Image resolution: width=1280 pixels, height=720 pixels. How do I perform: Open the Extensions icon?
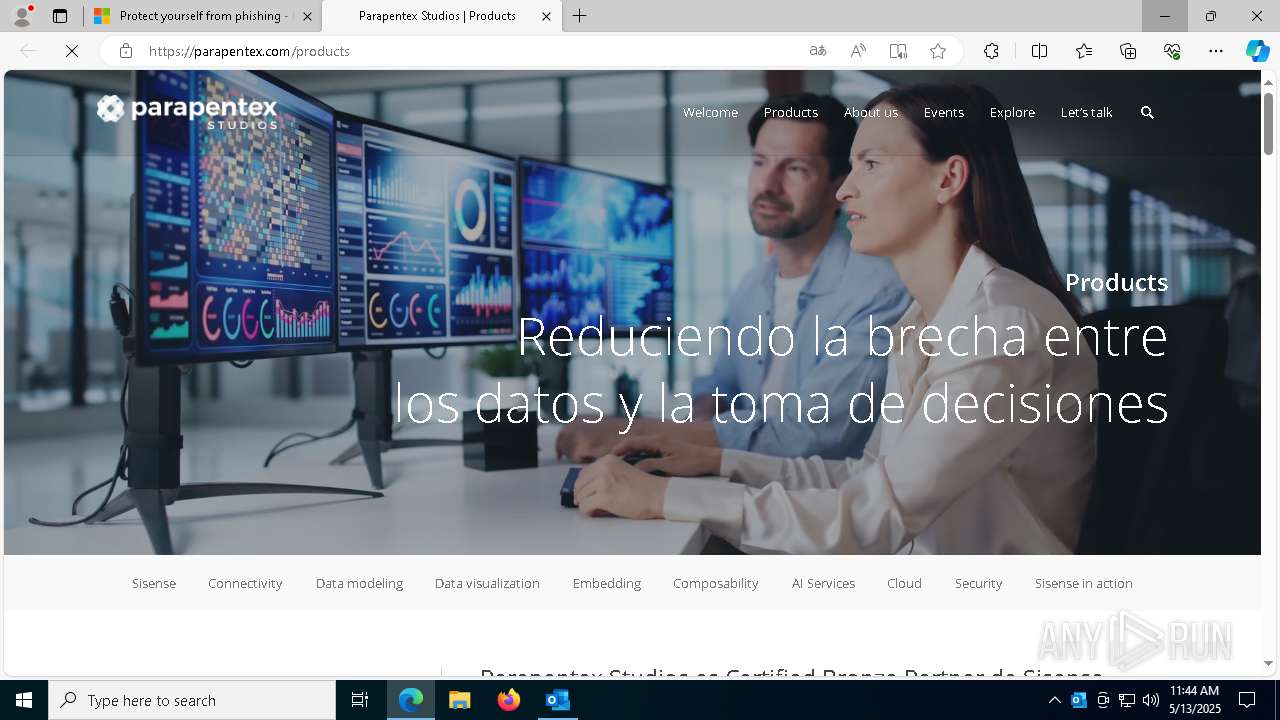pos(991,51)
